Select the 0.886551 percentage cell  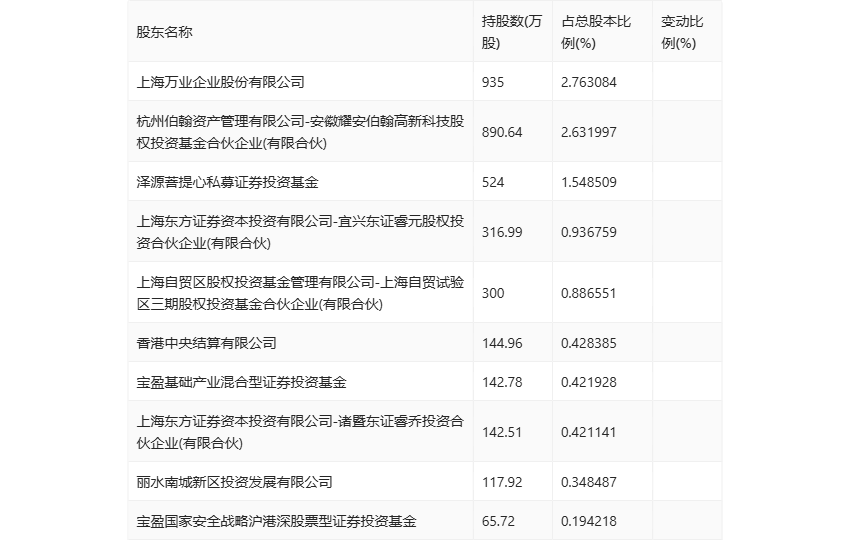589,293
